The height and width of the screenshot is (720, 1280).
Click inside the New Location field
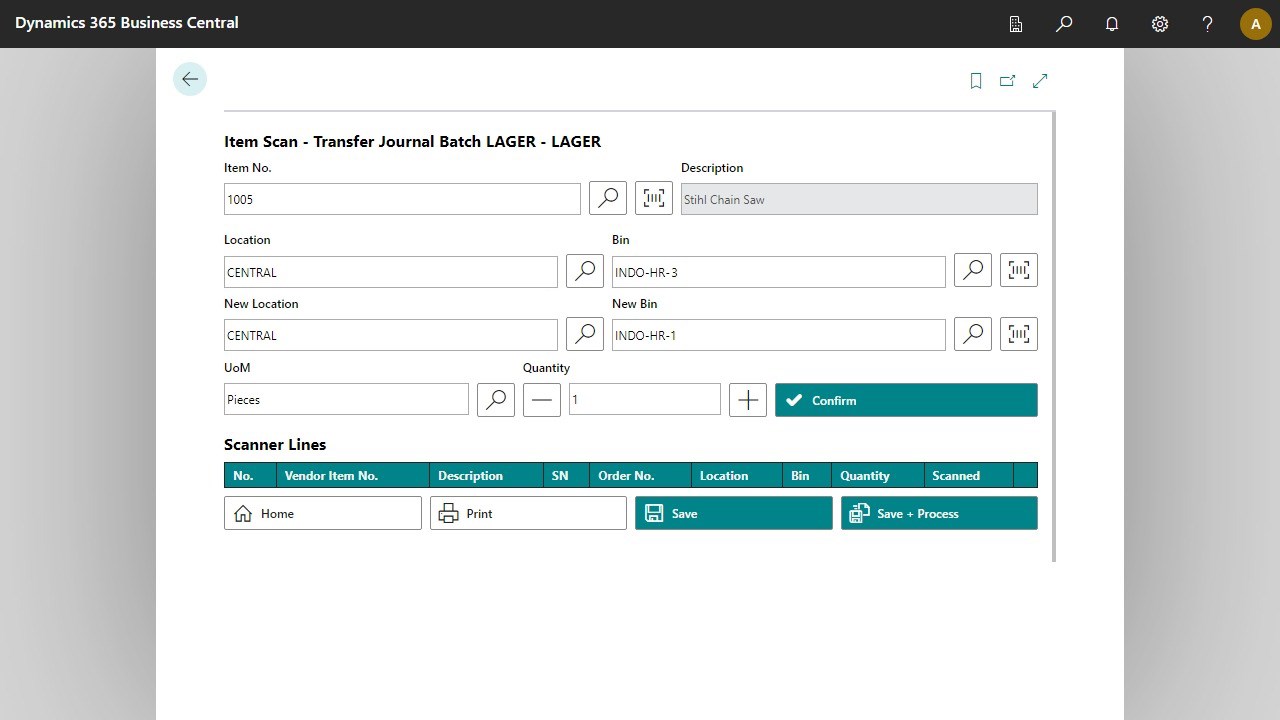(390, 334)
